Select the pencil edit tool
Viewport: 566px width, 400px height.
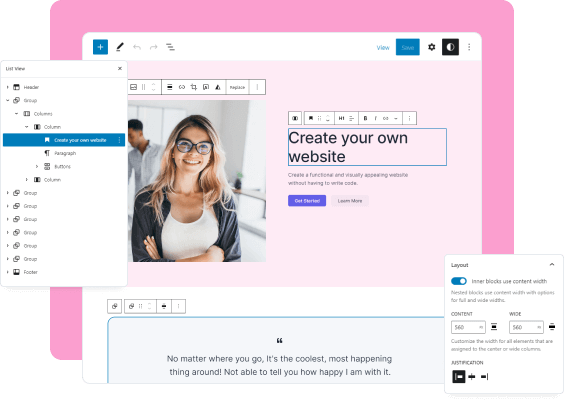[x=120, y=47]
